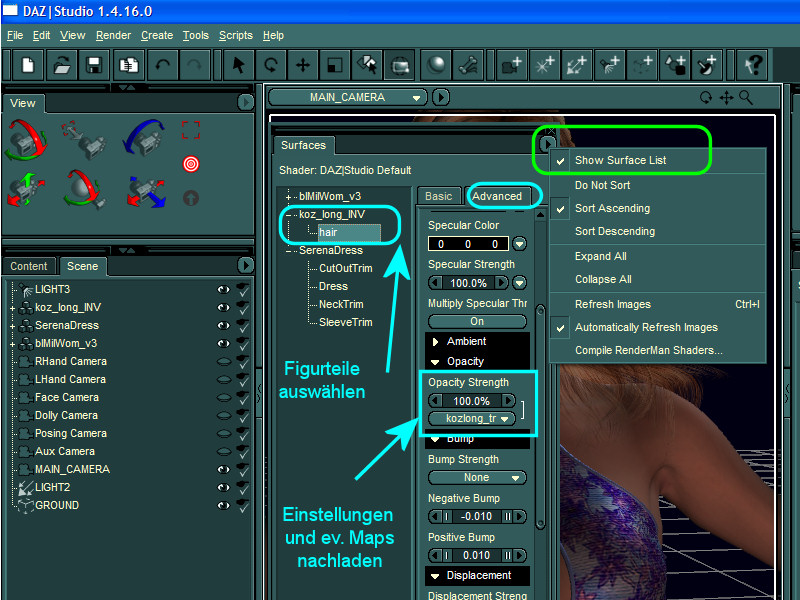Choose Compile RenderMan Shaders entry
Image resolution: width=800 pixels, height=600 pixels.
[x=658, y=351]
